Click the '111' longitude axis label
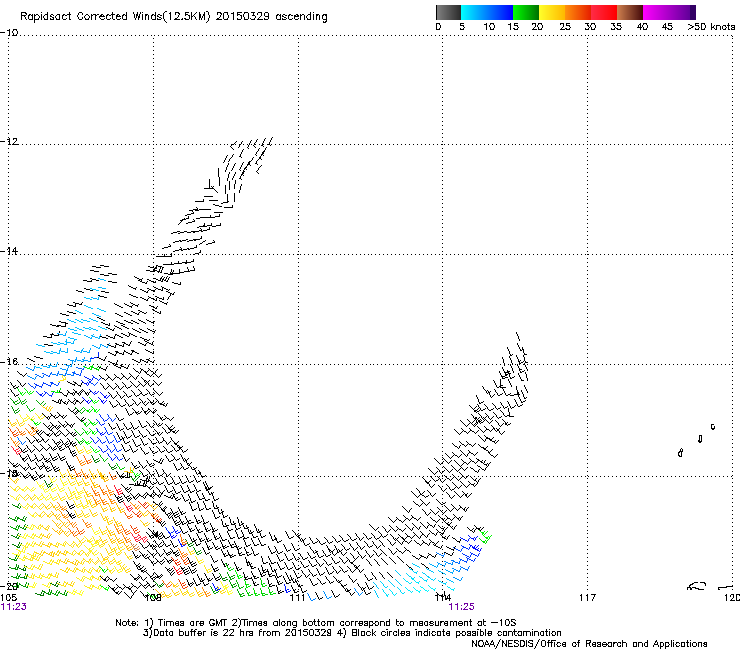740x650 pixels. click(298, 598)
